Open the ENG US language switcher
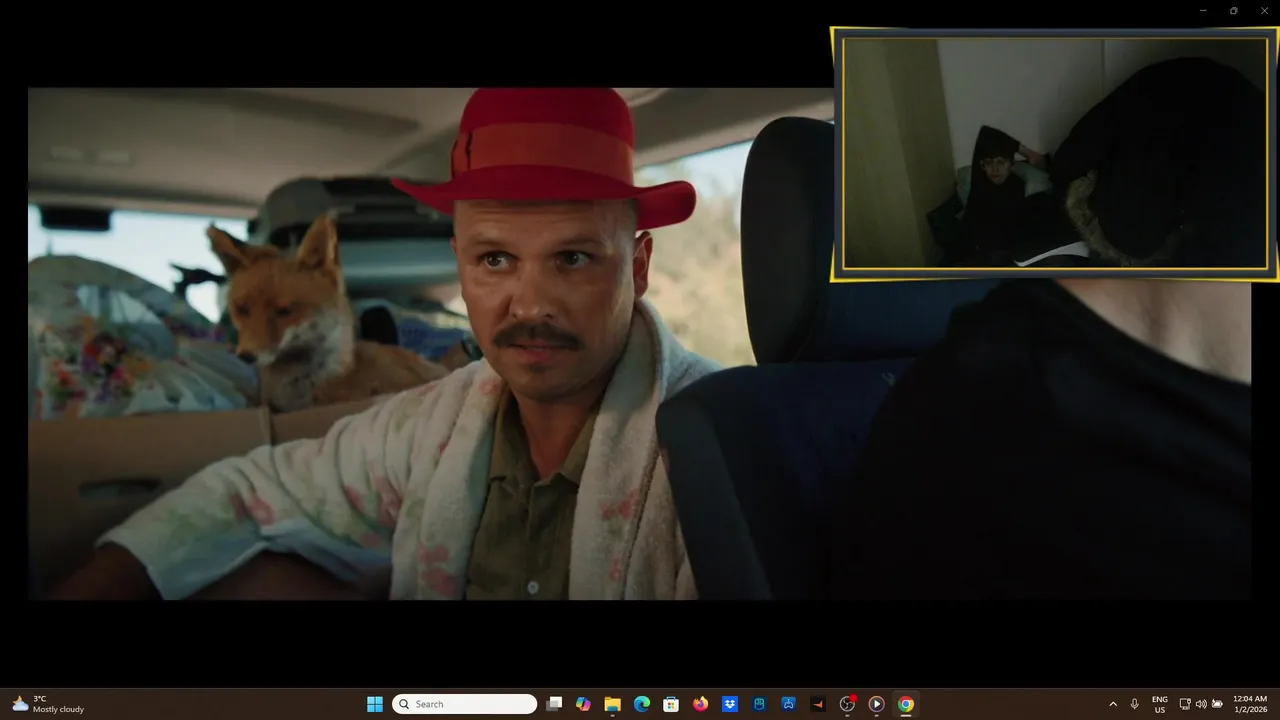 pyautogui.click(x=1160, y=704)
